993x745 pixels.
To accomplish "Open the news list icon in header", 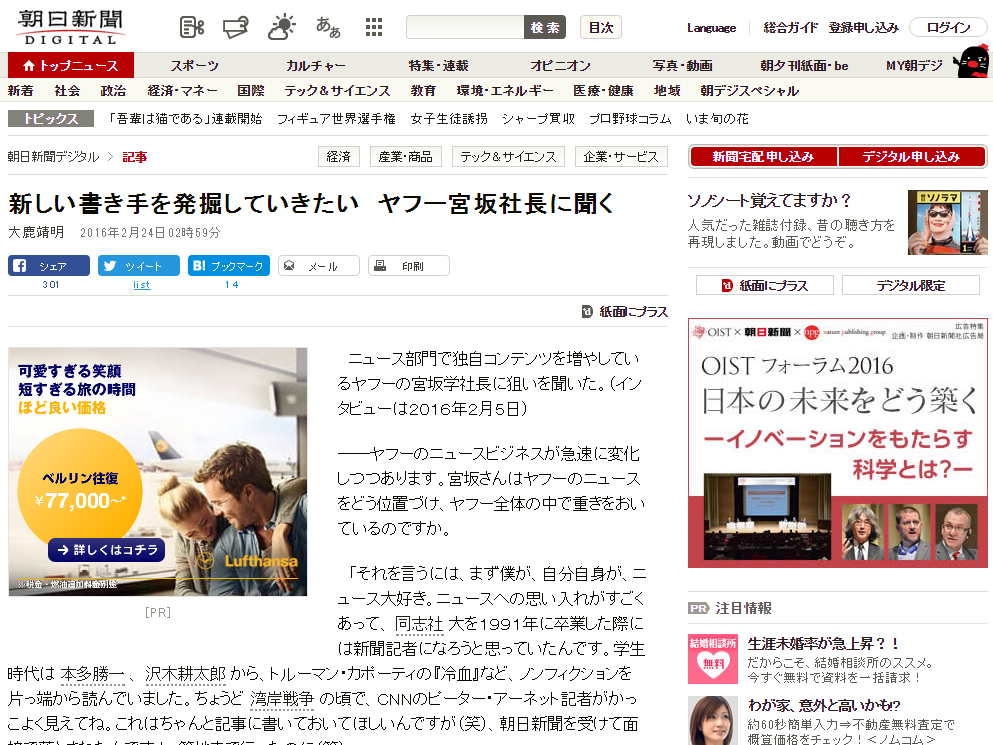I will pyautogui.click(x=192, y=28).
